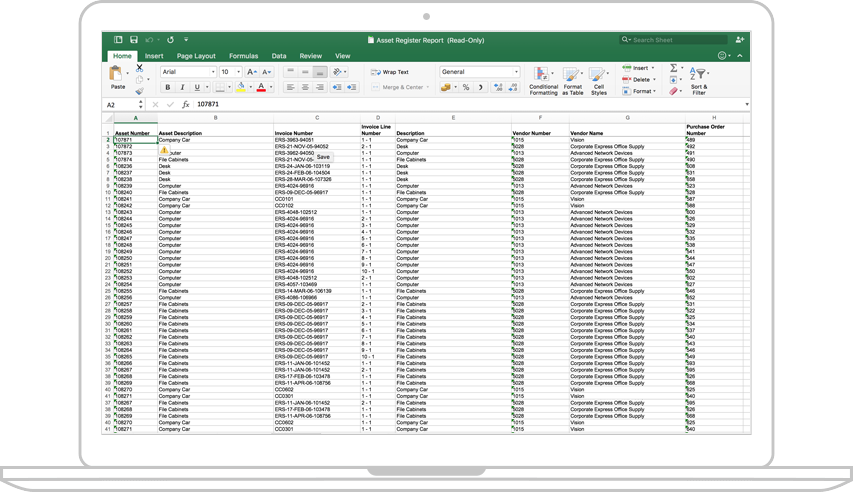
Task: Select the Format Painter brush icon
Action: point(139,90)
